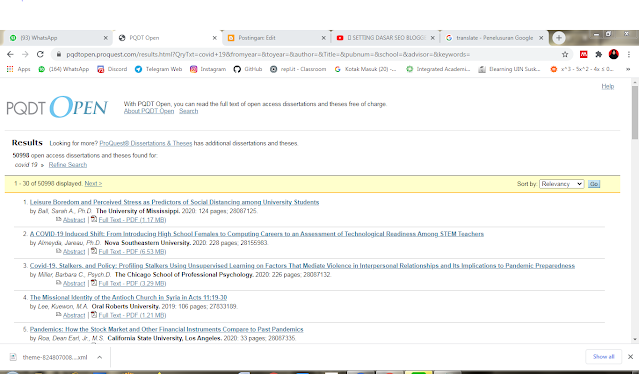
Task: Close the downloads bar
Action: tap(630, 357)
